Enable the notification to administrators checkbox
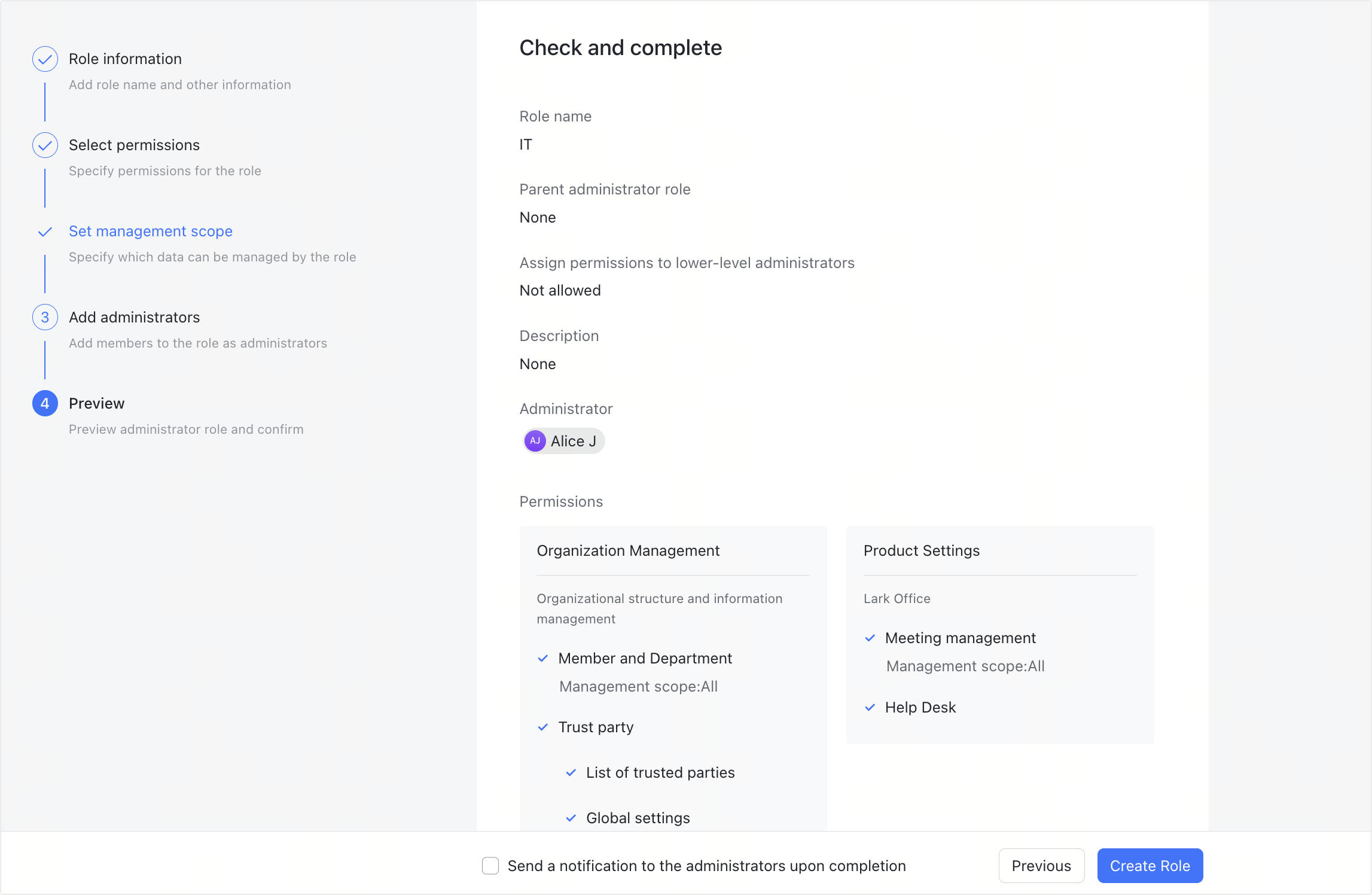The height and width of the screenshot is (895, 1372). click(490, 866)
